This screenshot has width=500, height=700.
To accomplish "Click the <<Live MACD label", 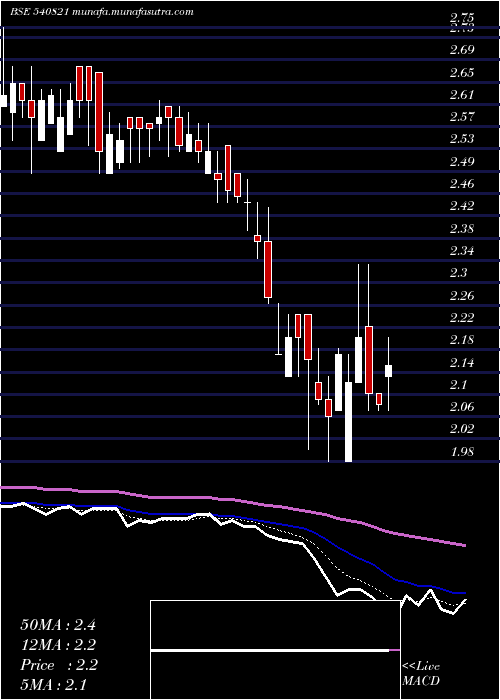I will click(421, 674).
